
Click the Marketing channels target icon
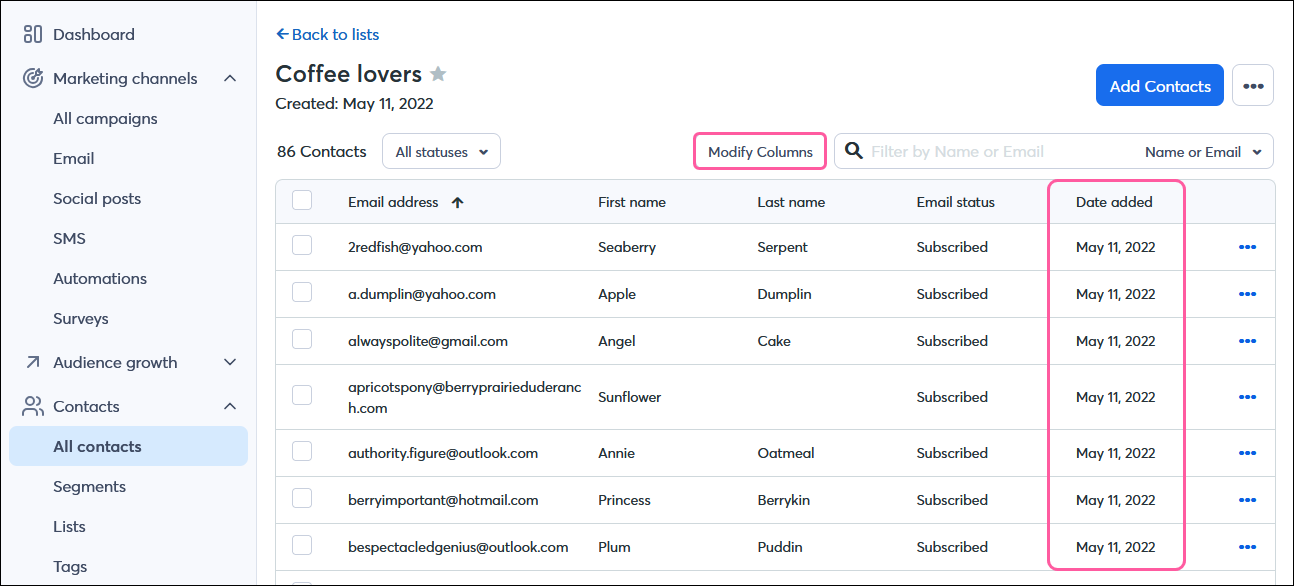33,78
